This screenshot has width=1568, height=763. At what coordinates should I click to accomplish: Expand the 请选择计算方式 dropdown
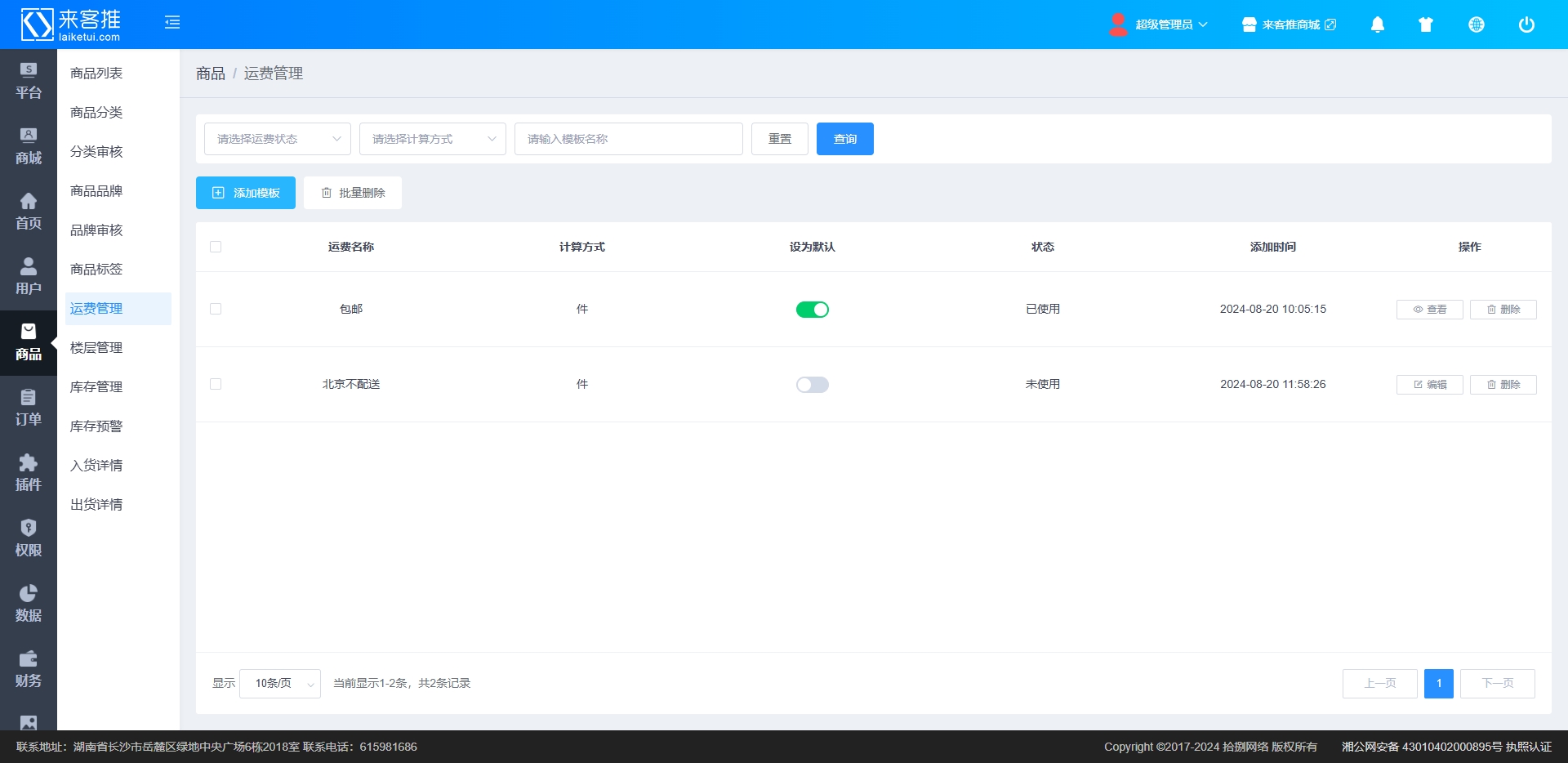coord(432,139)
